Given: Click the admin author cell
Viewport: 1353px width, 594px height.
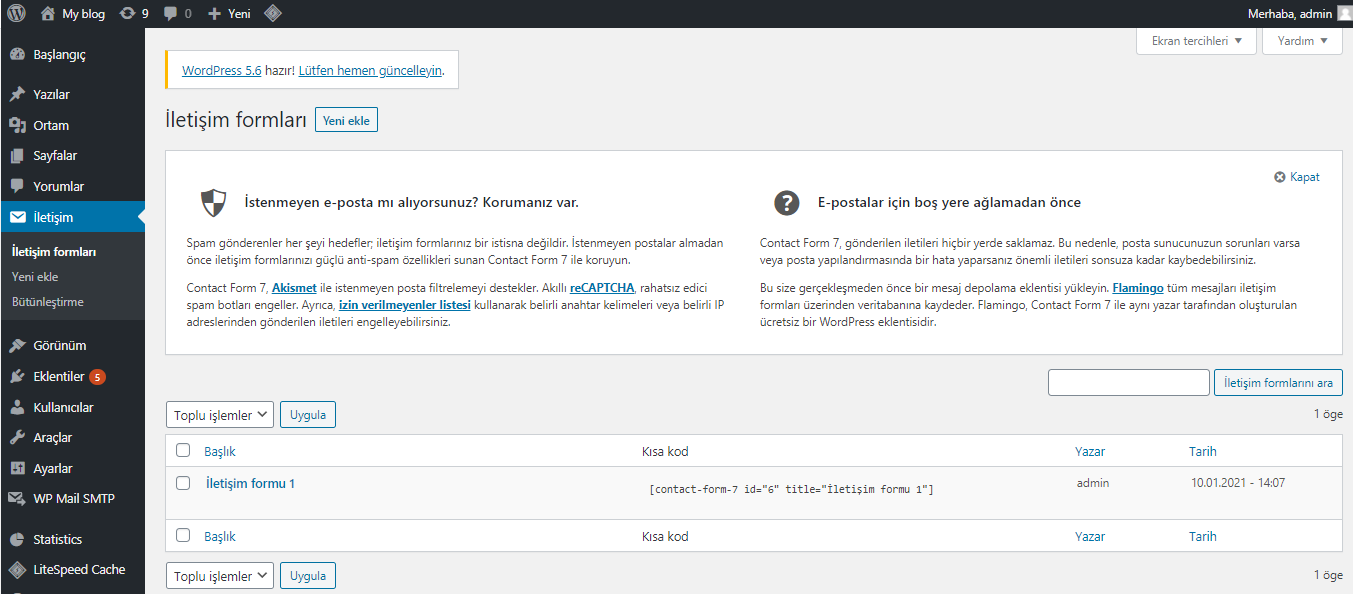Looking at the screenshot, I should pos(1093,483).
